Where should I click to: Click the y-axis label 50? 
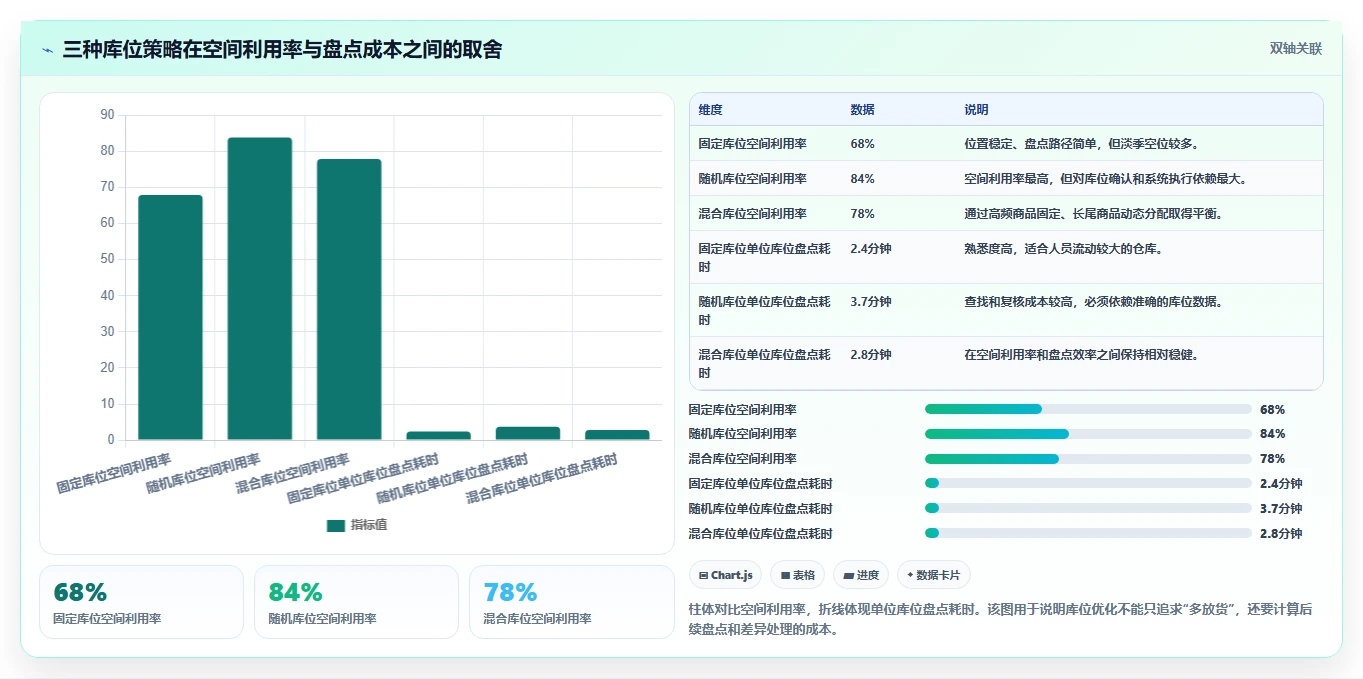point(108,259)
